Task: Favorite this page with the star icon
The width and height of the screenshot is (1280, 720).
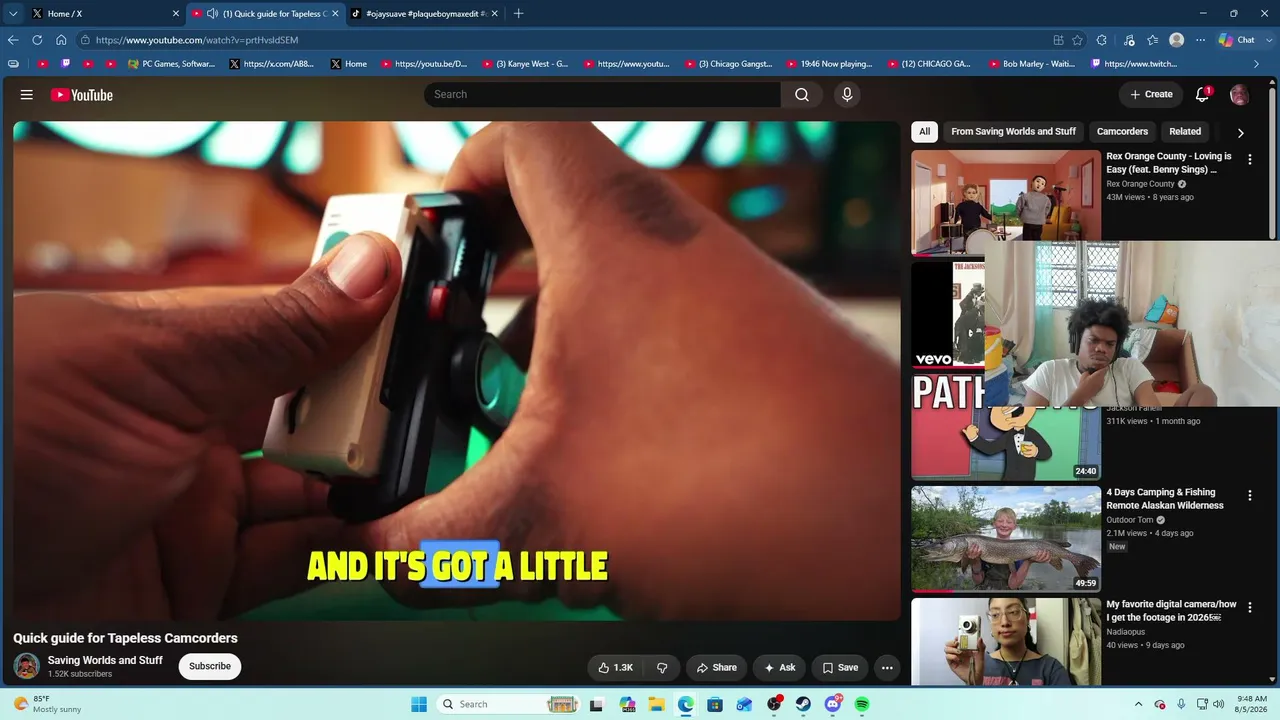Action: pos(1077,40)
